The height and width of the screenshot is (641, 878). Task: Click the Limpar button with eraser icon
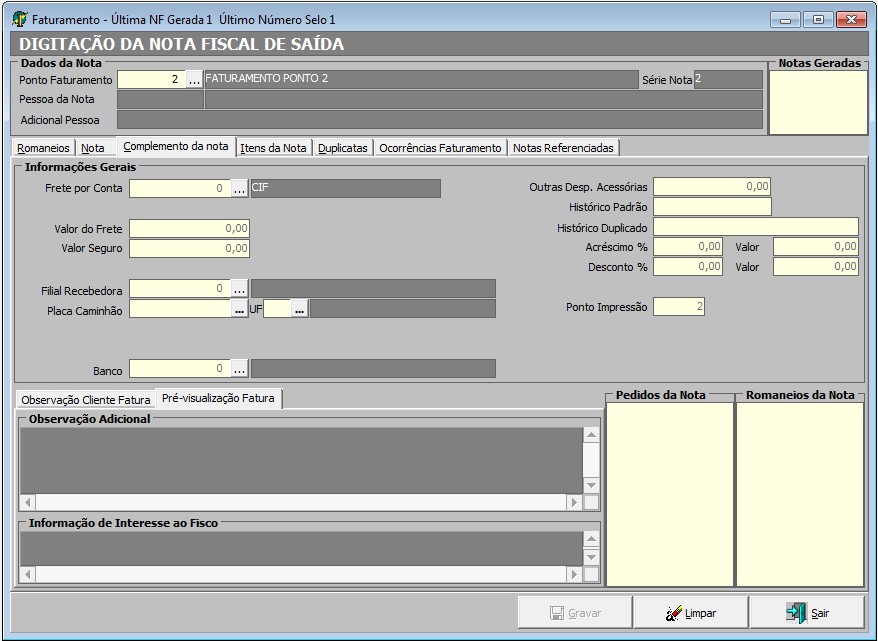[691, 613]
